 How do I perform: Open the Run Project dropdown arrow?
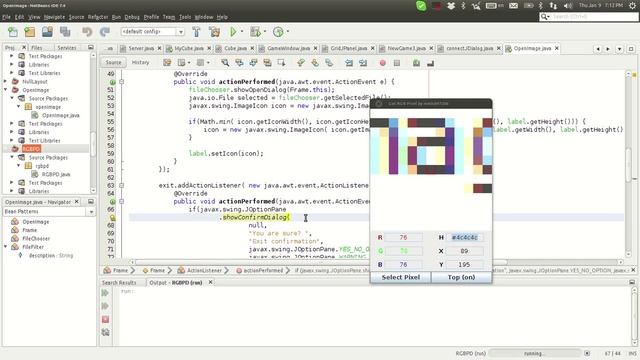pos(242,31)
